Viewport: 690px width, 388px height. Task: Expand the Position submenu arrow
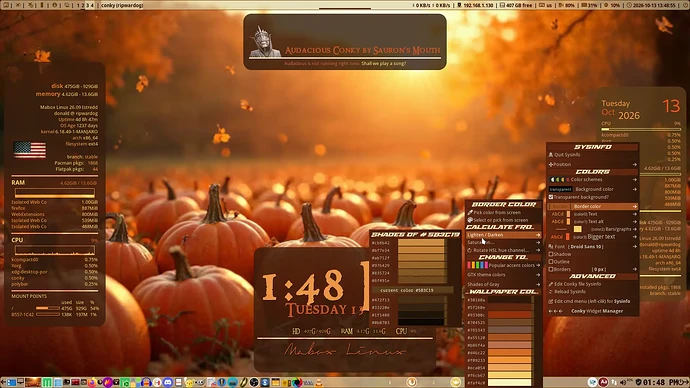(x=635, y=165)
